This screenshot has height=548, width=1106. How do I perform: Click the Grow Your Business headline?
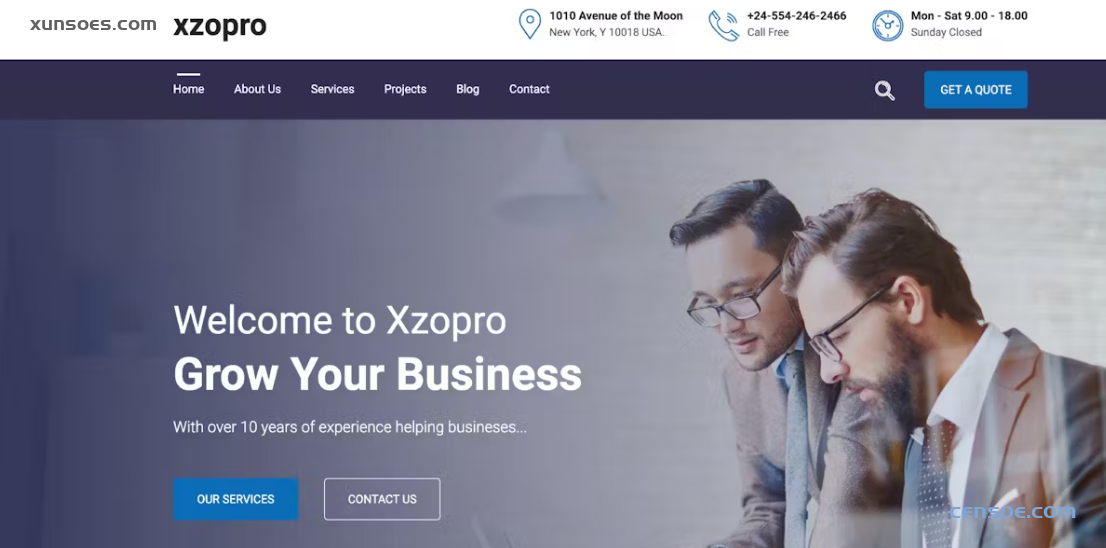pos(377,374)
